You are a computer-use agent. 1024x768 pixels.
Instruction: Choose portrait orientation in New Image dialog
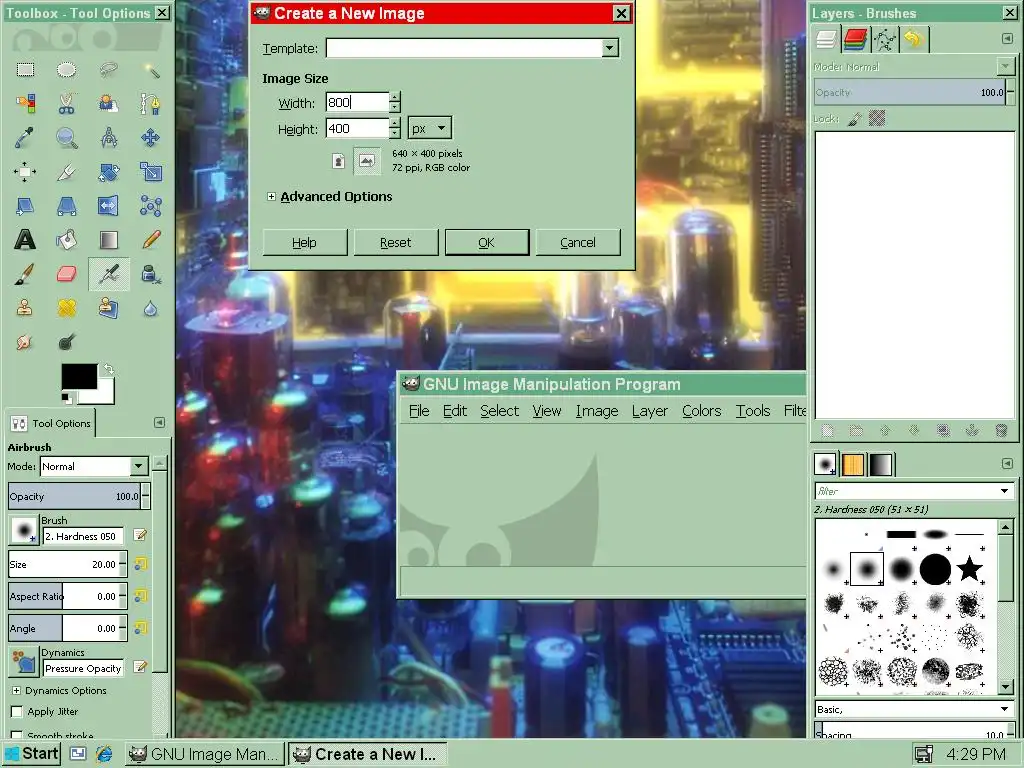[338, 161]
